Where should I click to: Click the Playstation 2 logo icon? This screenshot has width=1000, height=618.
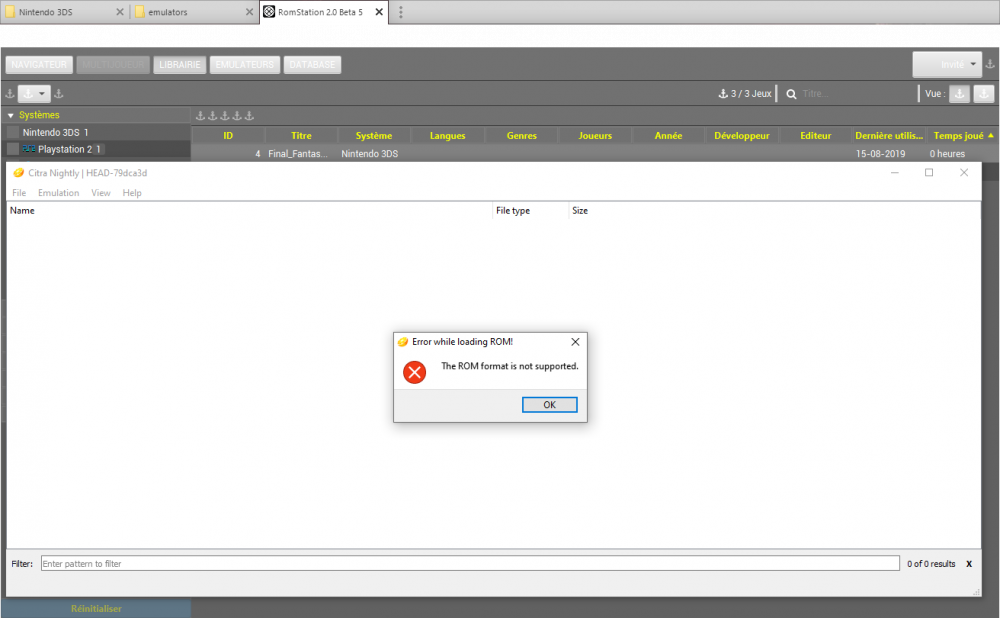pos(29,149)
